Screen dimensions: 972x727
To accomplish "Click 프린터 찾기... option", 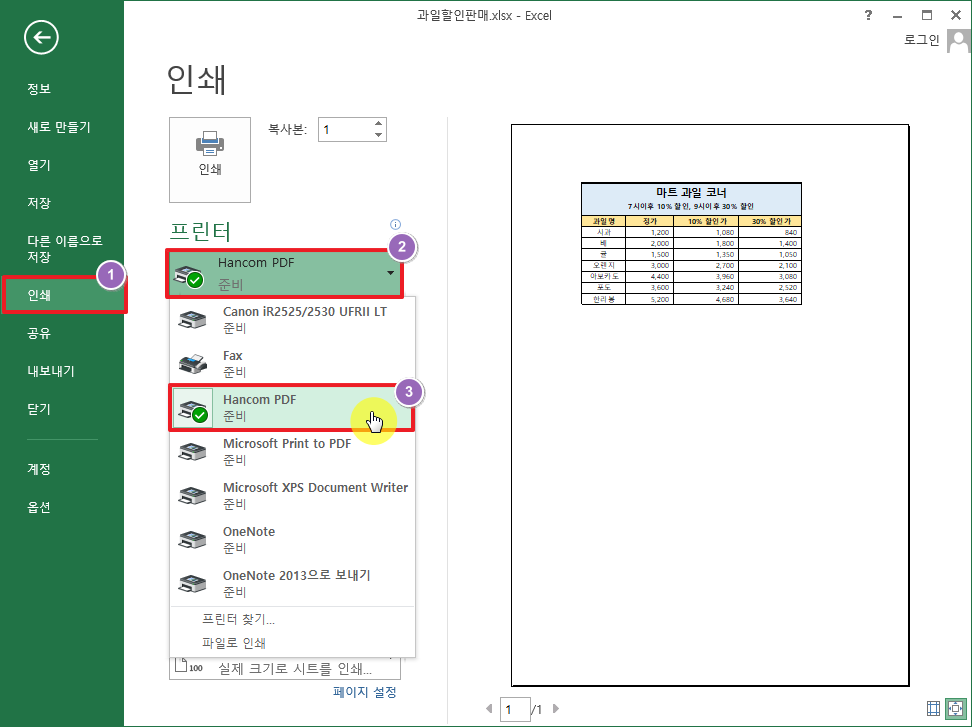I will (238, 619).
